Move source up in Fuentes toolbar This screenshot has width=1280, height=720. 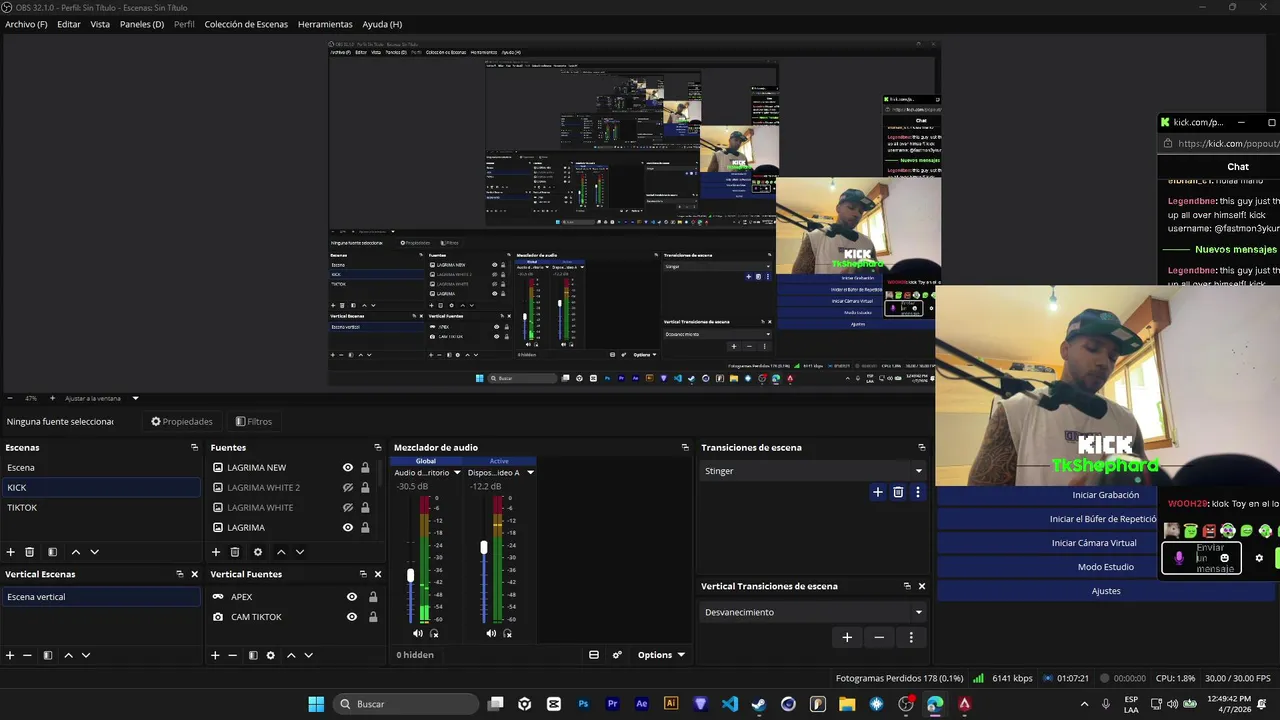(x=281, y=552)
